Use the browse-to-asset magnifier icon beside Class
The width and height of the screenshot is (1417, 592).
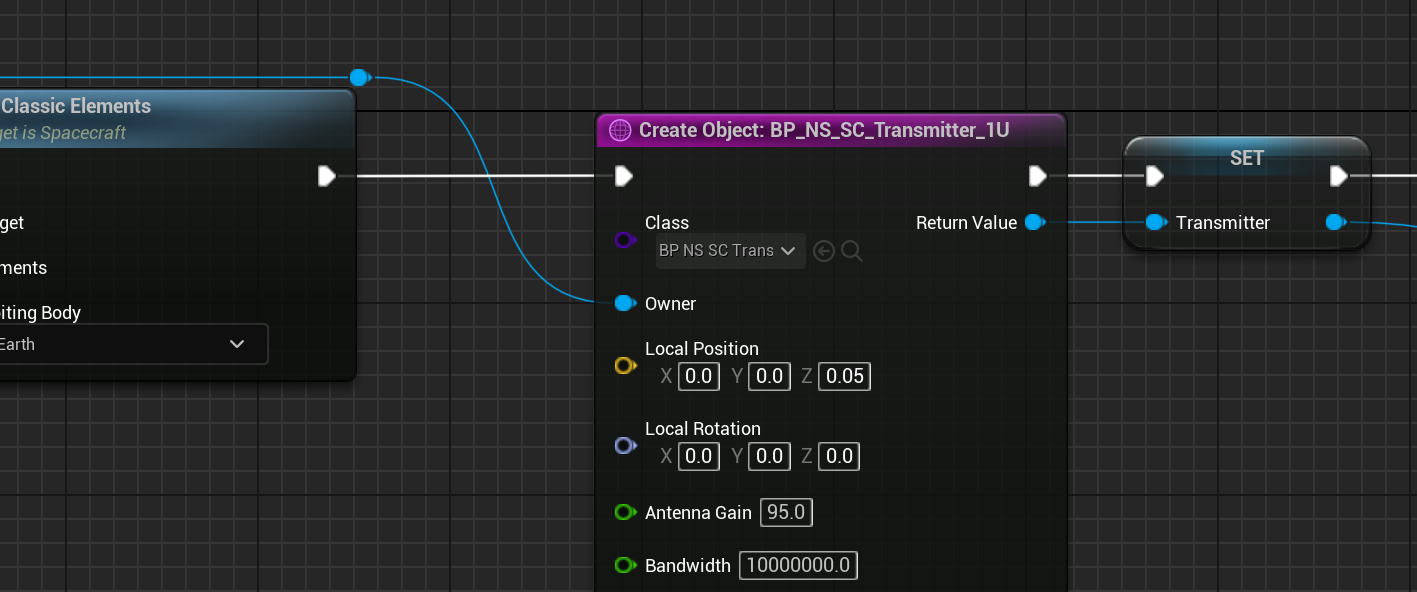pyautogui.click(x=852, y=251)
